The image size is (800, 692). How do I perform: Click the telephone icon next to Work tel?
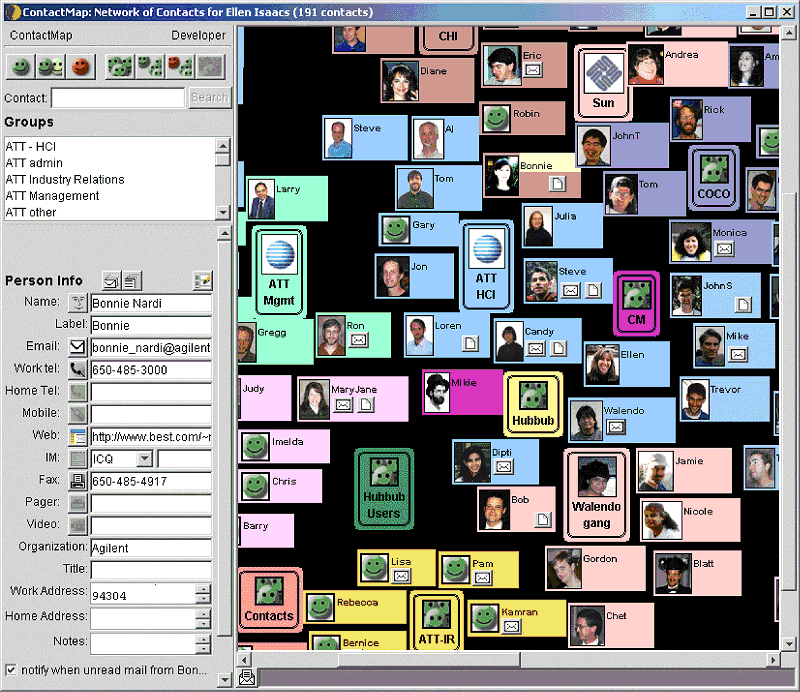click(78, 370)
